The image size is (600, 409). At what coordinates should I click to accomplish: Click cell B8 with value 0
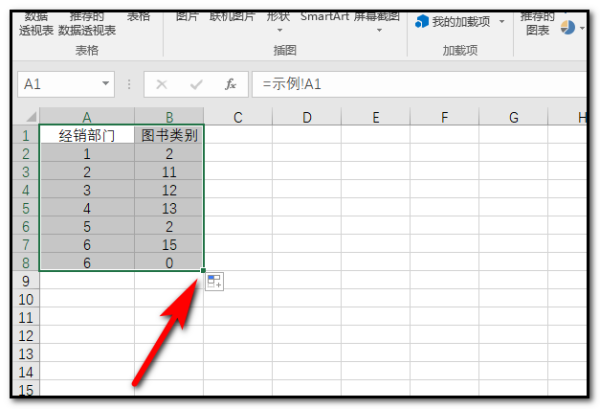169,262
